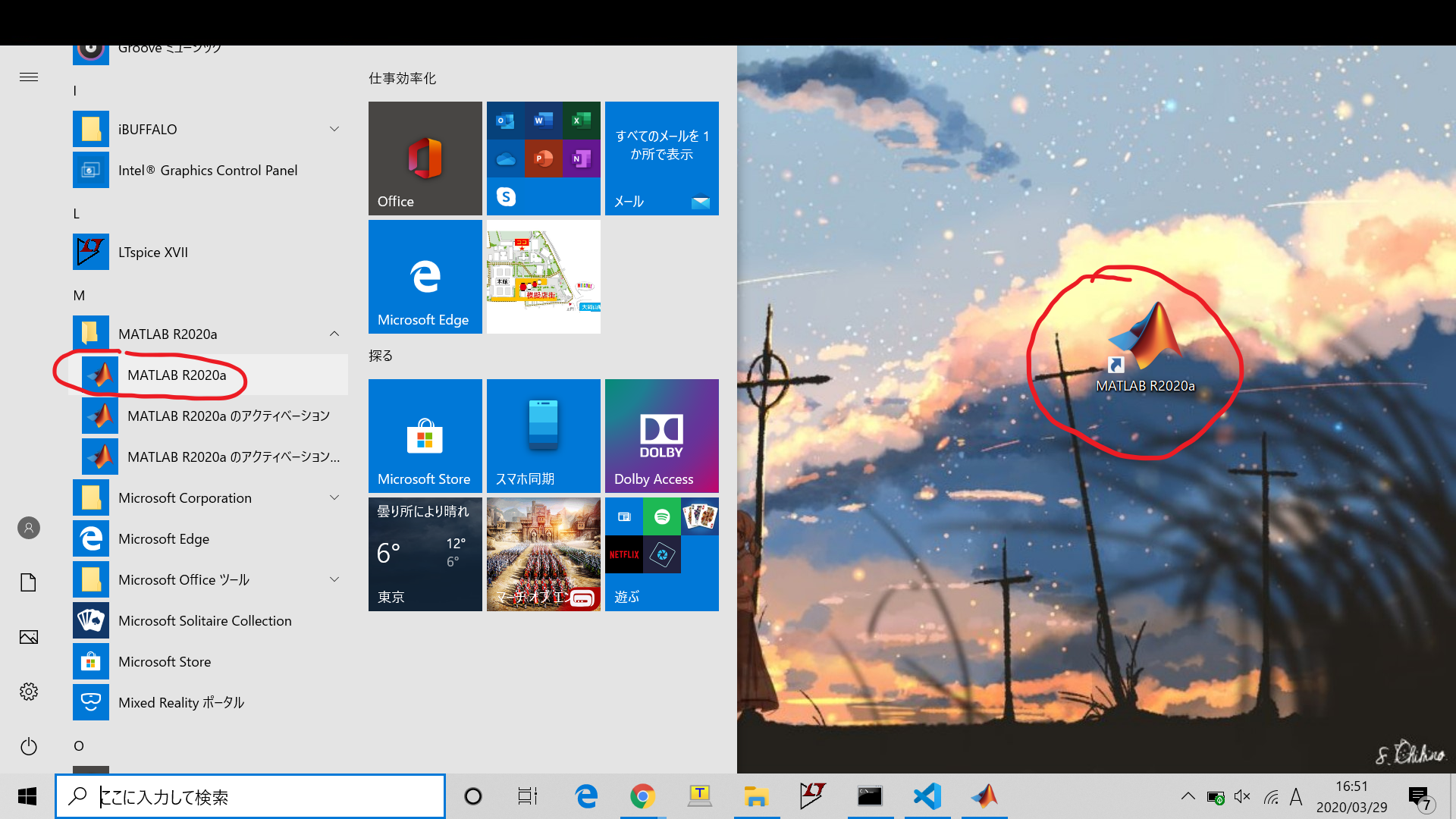The width and height of the screenshot is (1456, 819).
Task: Open the Dolby Access tile
Action: [x=662, y=436]
